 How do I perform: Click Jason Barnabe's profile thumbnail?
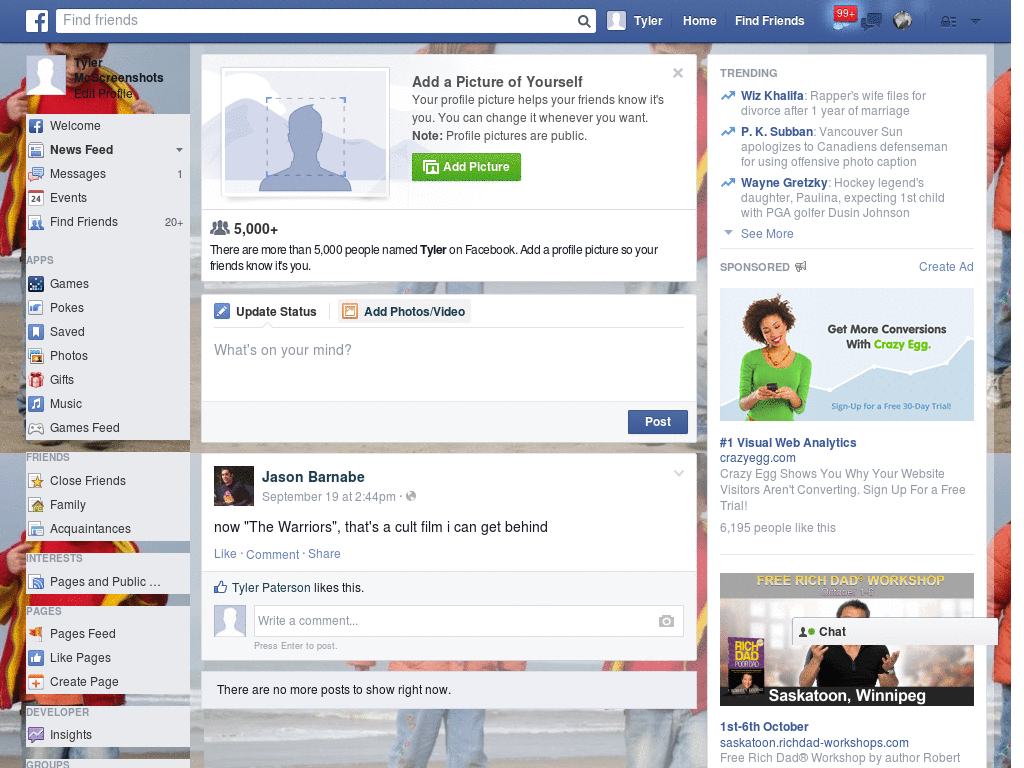pyautogui.click(x=234, y=486)
